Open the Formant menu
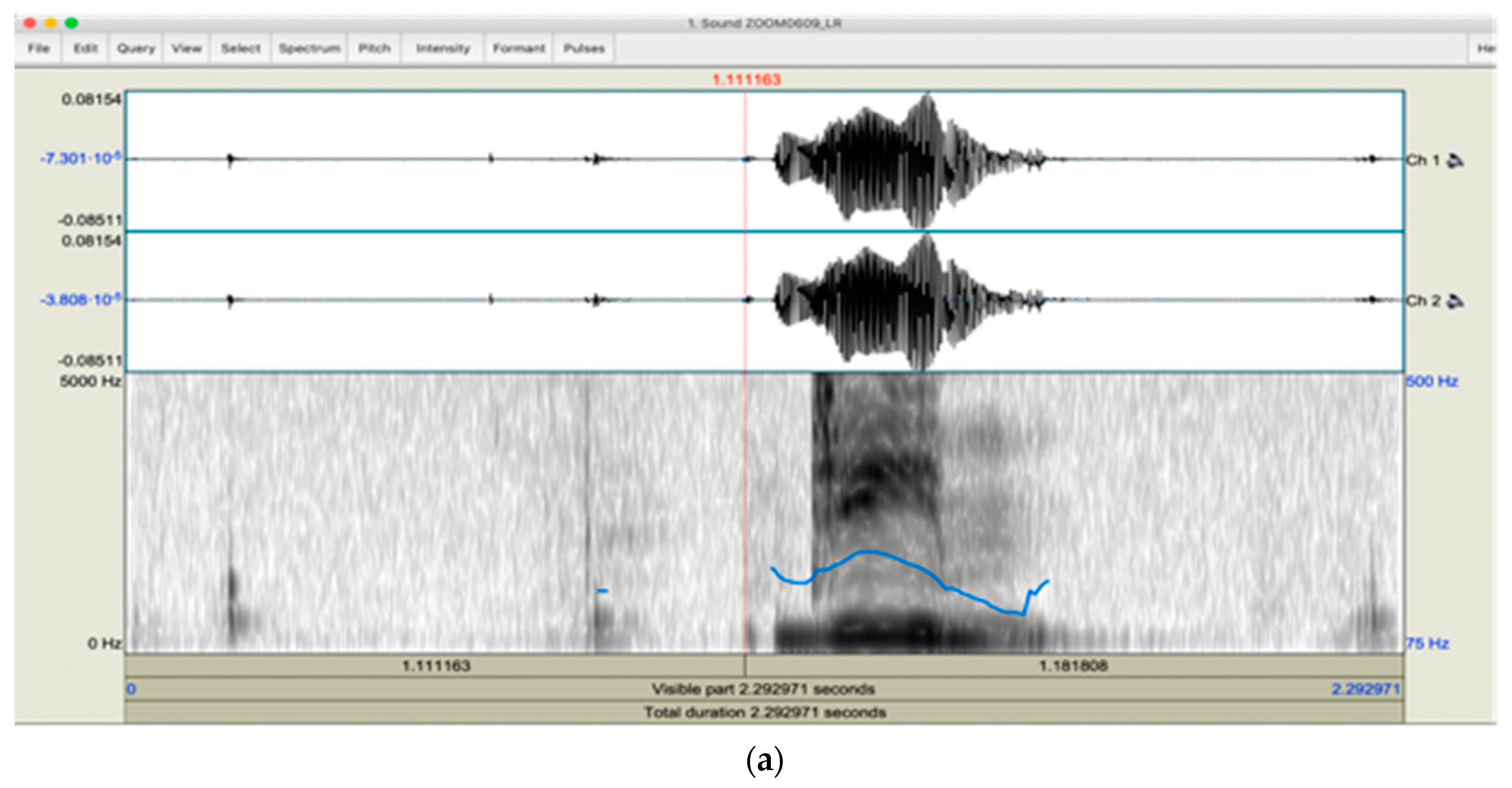Viewport: 1512px width, 788px height. click(x=519, y=48)
